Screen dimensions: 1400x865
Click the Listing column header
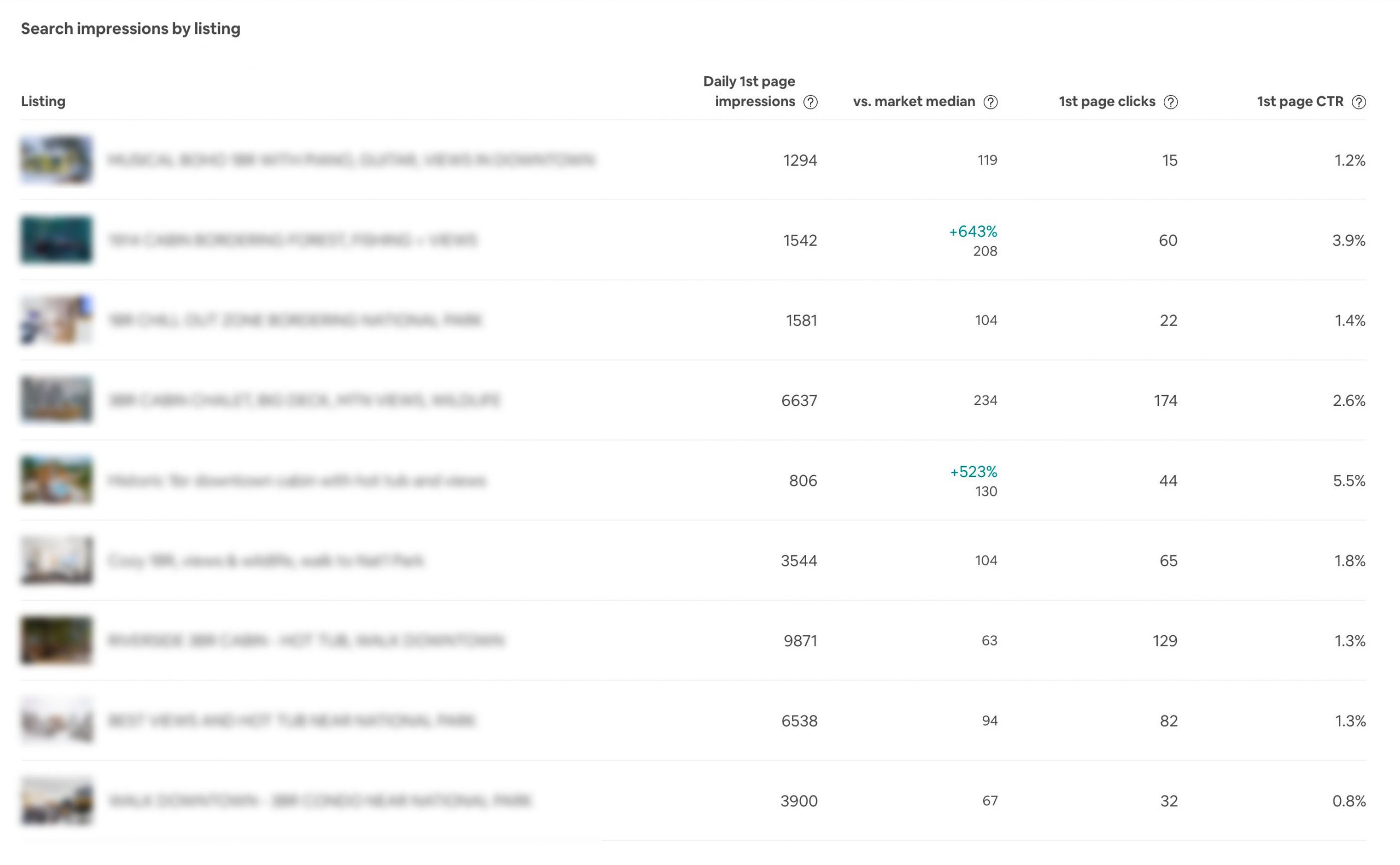[x=43, y=101]
